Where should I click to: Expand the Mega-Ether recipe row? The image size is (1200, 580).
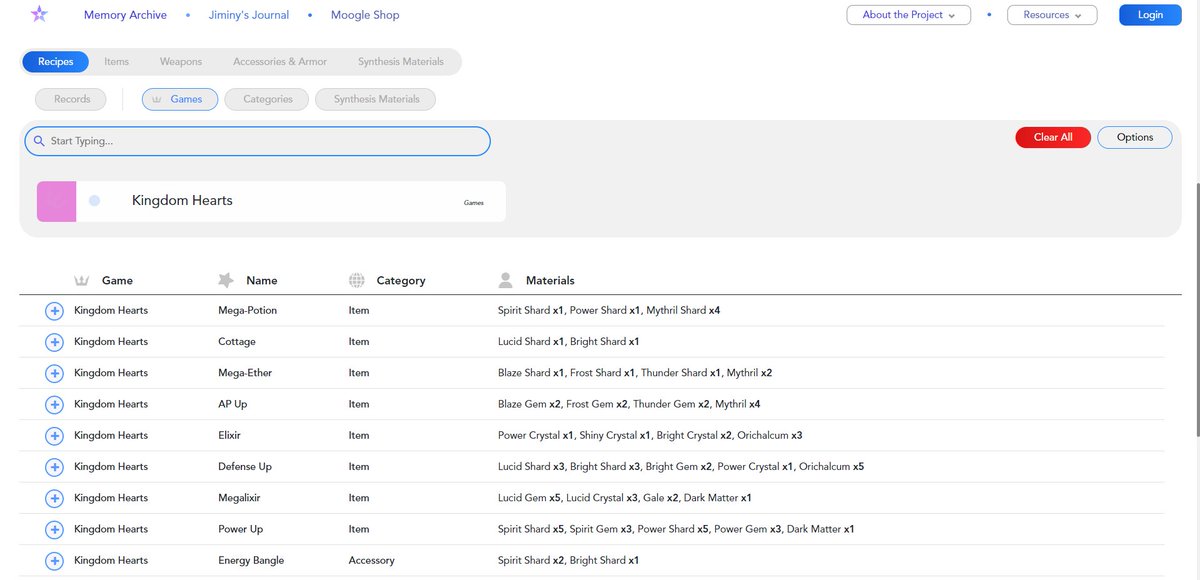55,373
